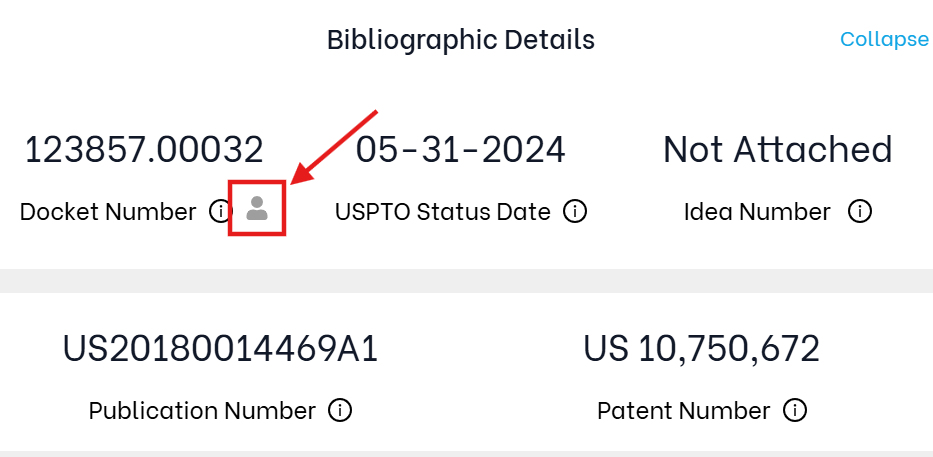Click the person icon beside Docket Number
This screenshot has width=933, height=457.
pyautogui.click(x=257, y=209)
